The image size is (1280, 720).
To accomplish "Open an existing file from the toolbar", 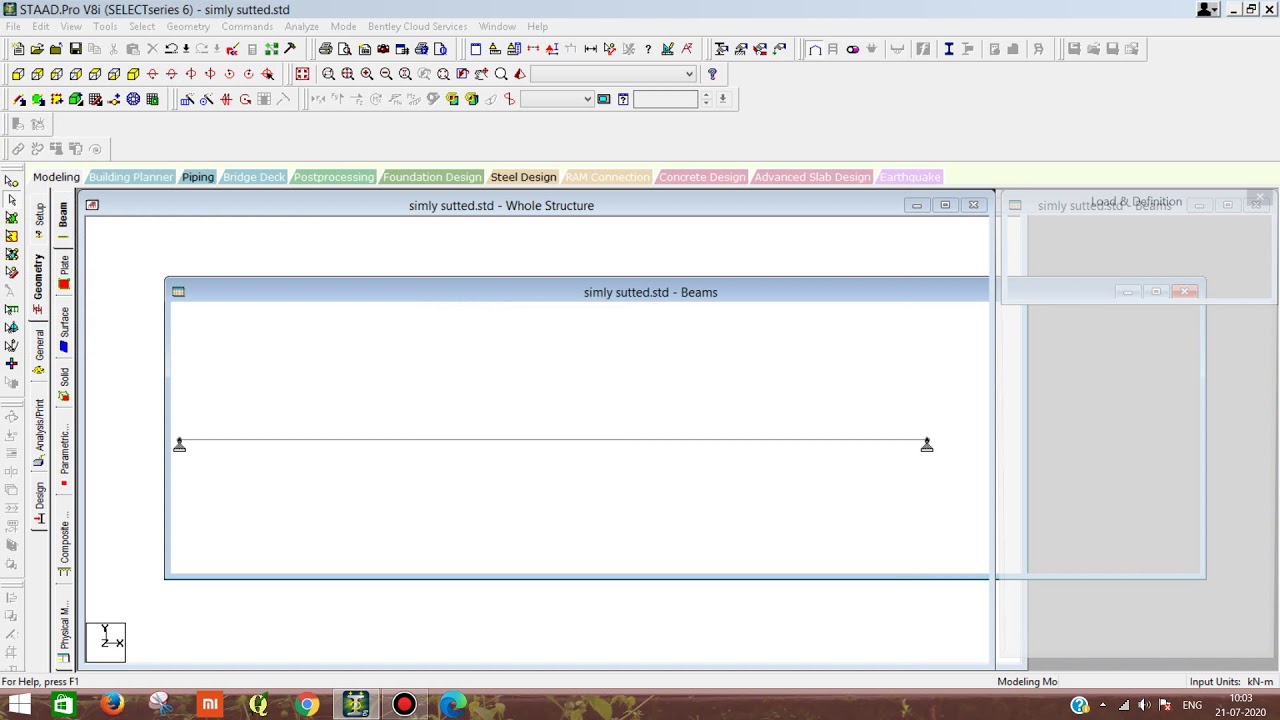I will coord(37,49).
